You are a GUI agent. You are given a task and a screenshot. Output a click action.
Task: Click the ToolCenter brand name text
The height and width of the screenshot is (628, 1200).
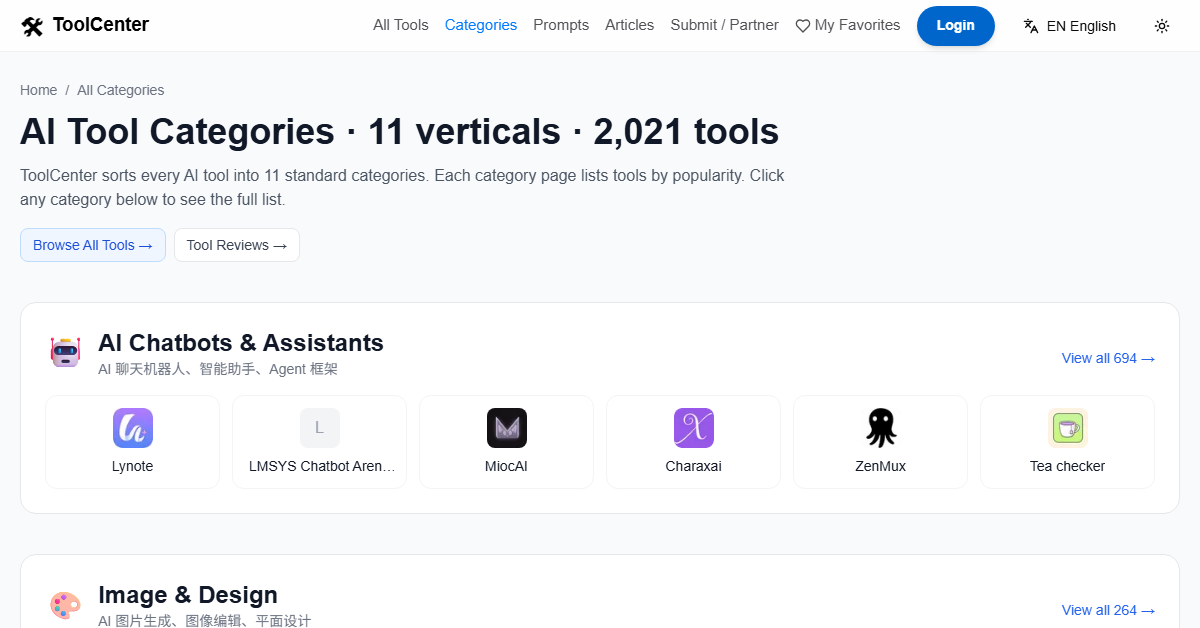pos(101,25)
